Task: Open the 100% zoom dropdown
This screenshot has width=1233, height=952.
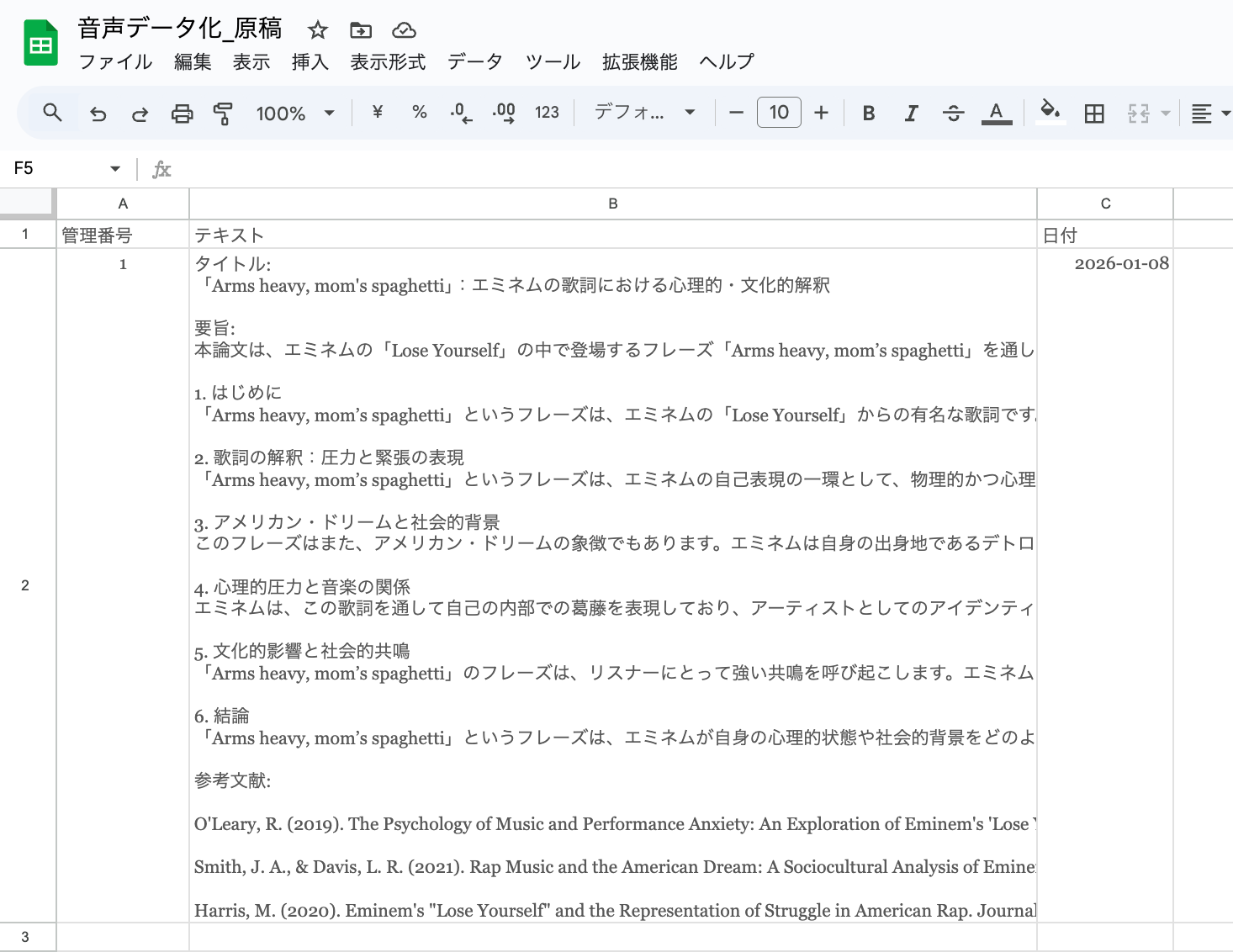Action: 295,113
